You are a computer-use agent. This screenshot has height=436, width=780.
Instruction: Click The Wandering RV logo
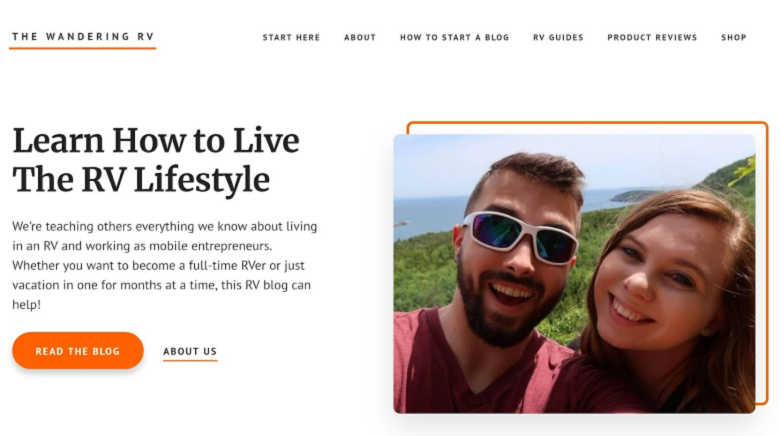point(82,37)
